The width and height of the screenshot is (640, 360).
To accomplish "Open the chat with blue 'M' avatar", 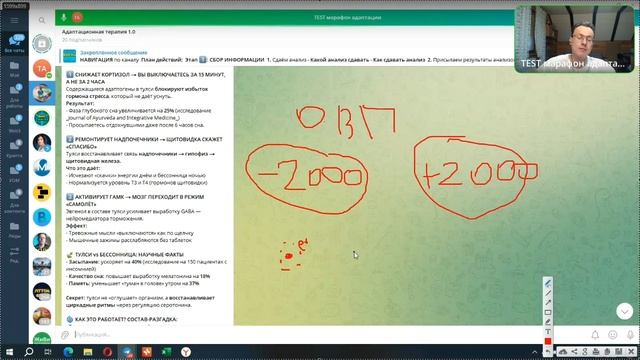I will (x=42, y=167).
